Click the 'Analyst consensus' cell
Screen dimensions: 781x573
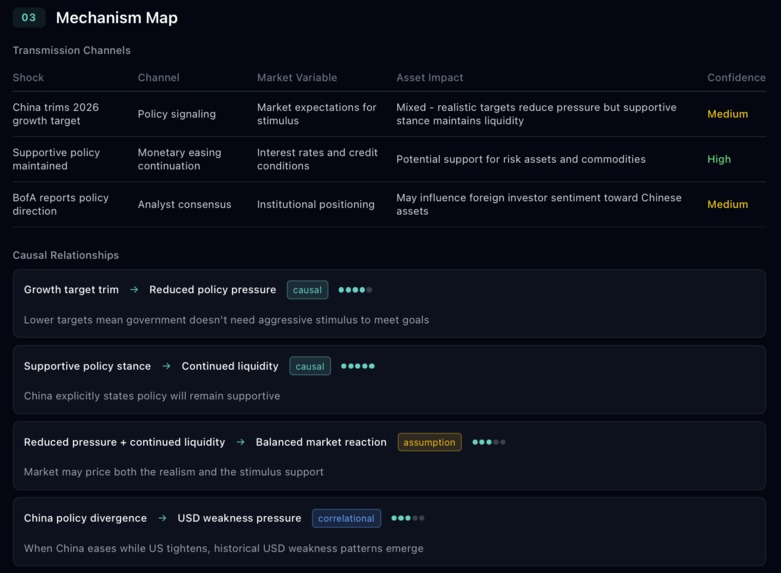pos(184,204)
